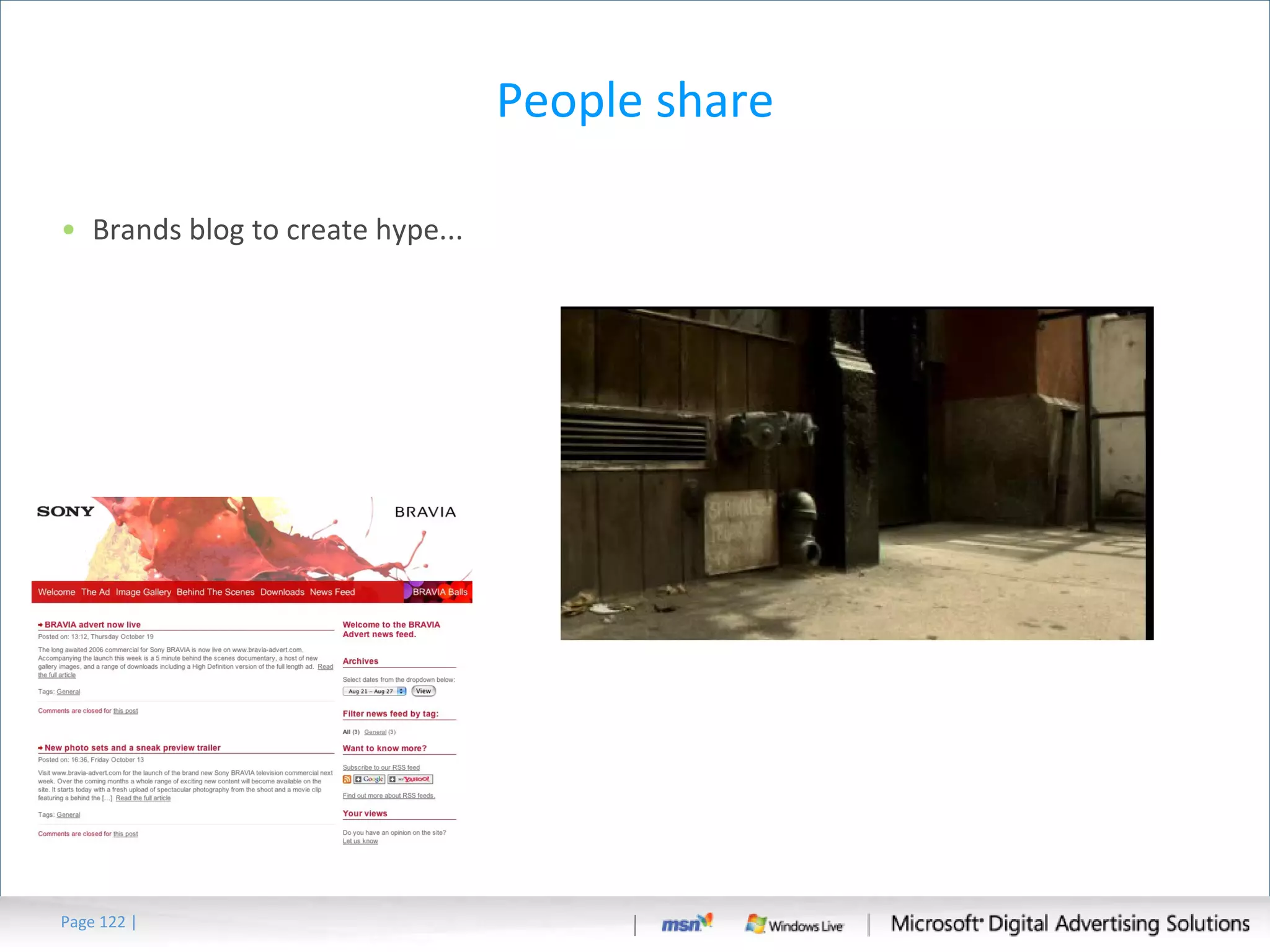
Task: Open the Downloads nav item
Action: pyautogui.click(x=282, y=592)
